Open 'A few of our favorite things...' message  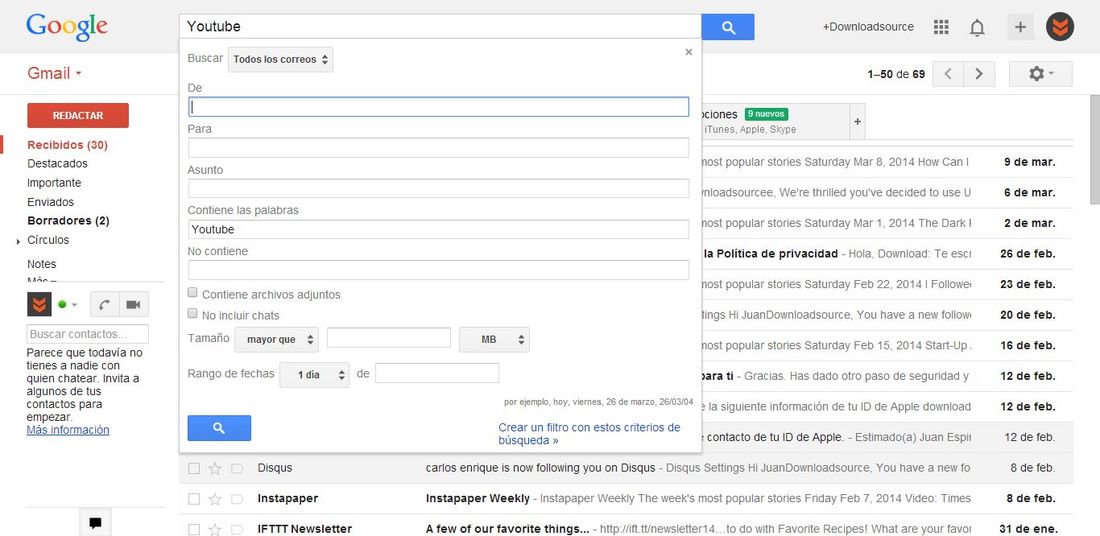point(507,529)
